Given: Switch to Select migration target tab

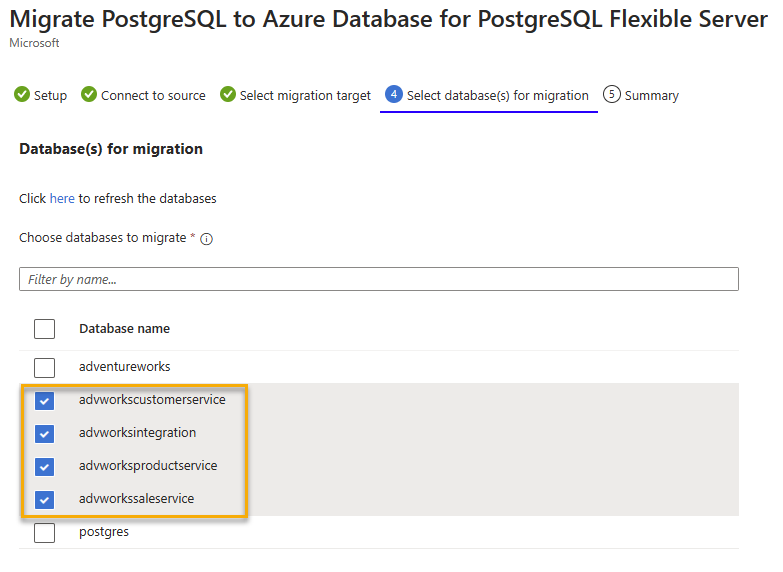Looking at the screenshot, I should coord(296,95).
